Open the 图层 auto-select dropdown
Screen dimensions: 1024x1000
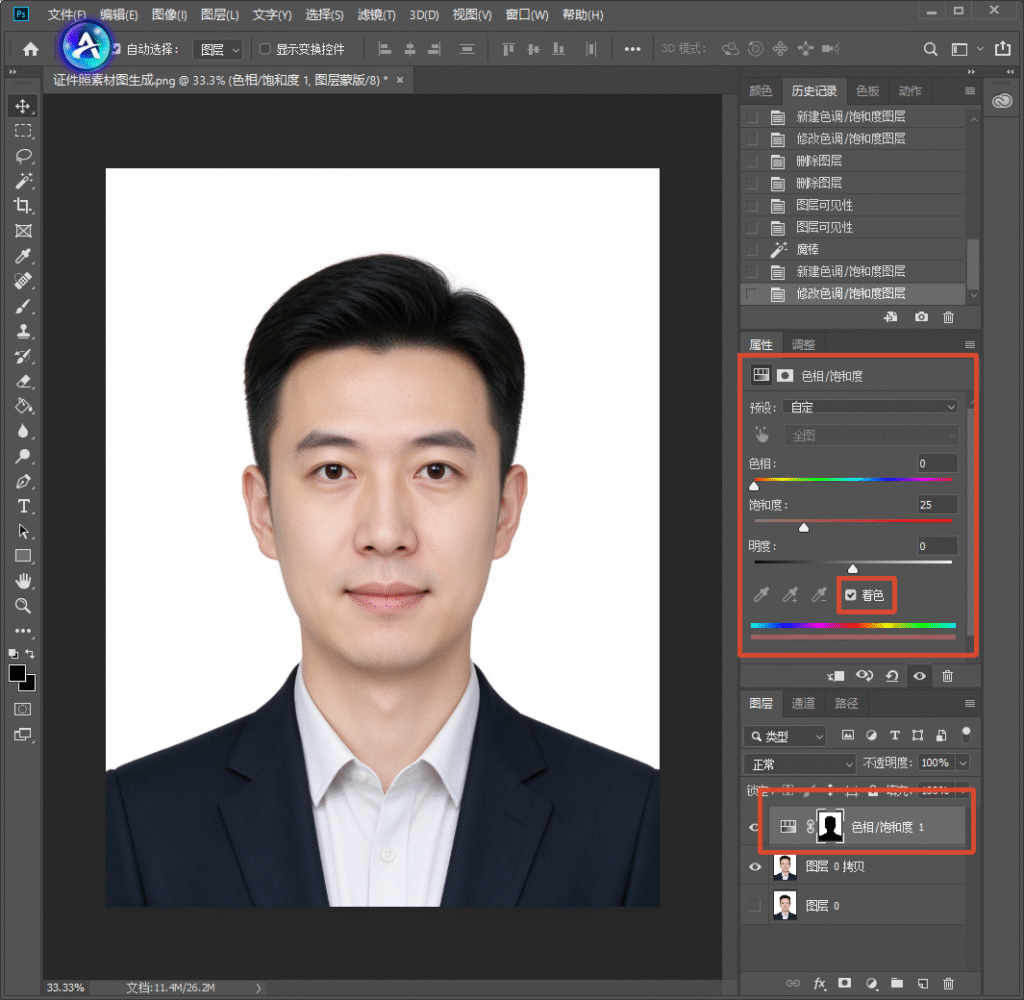pos(219,50)
